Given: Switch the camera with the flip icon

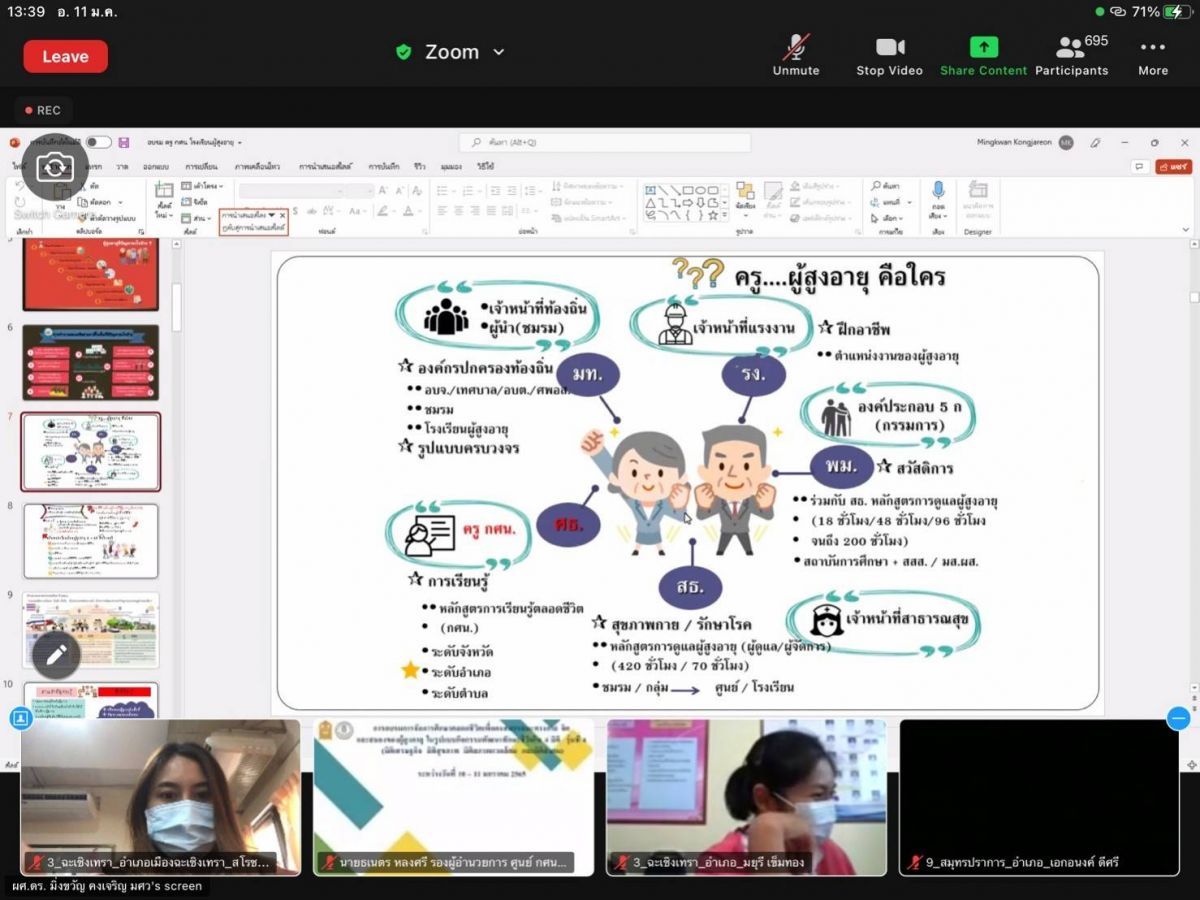Looking at the screenshot, I should 55,167.
